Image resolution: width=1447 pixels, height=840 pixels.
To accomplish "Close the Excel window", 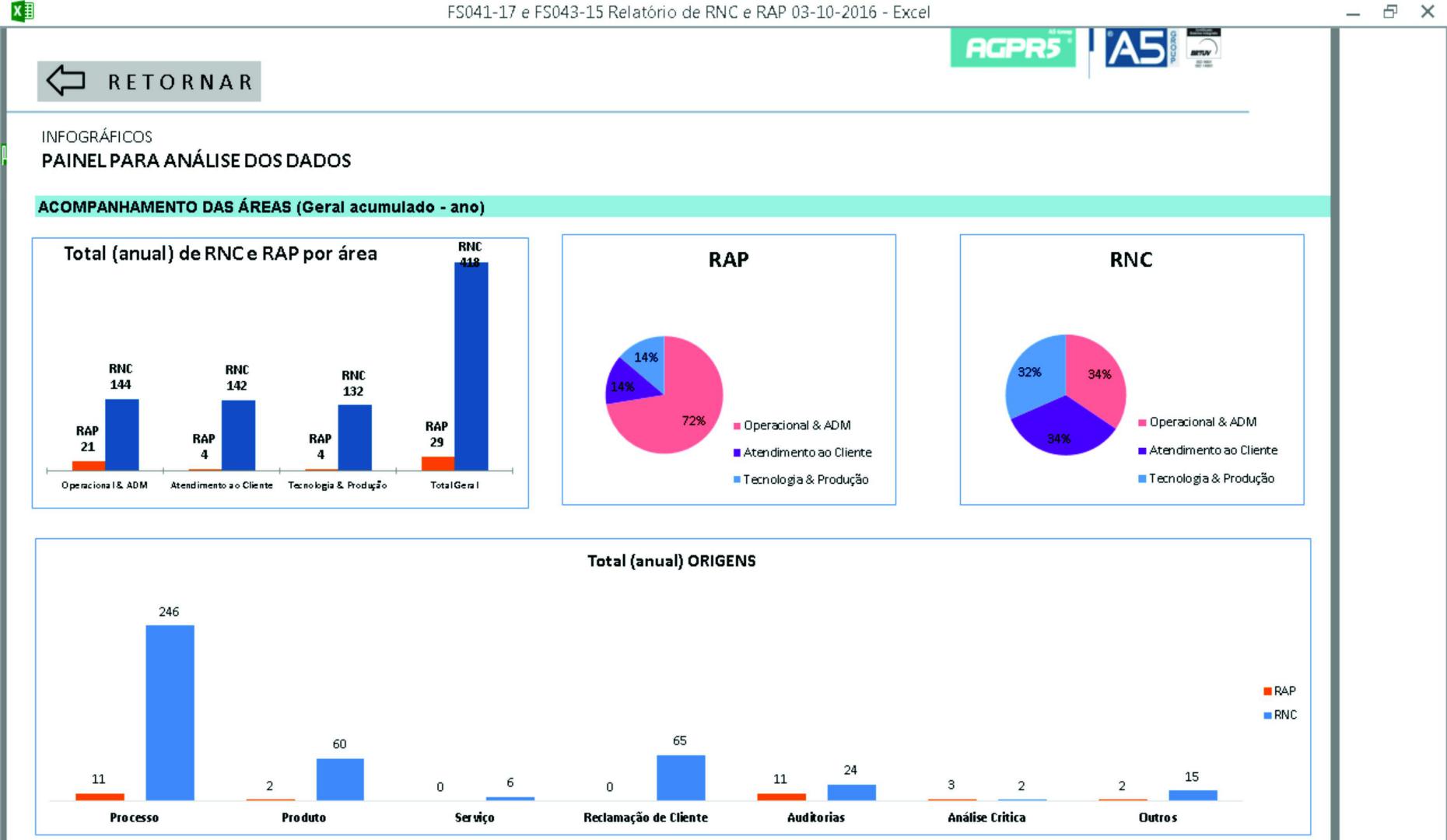I will pyautogui.click(x=1428, y=12).
